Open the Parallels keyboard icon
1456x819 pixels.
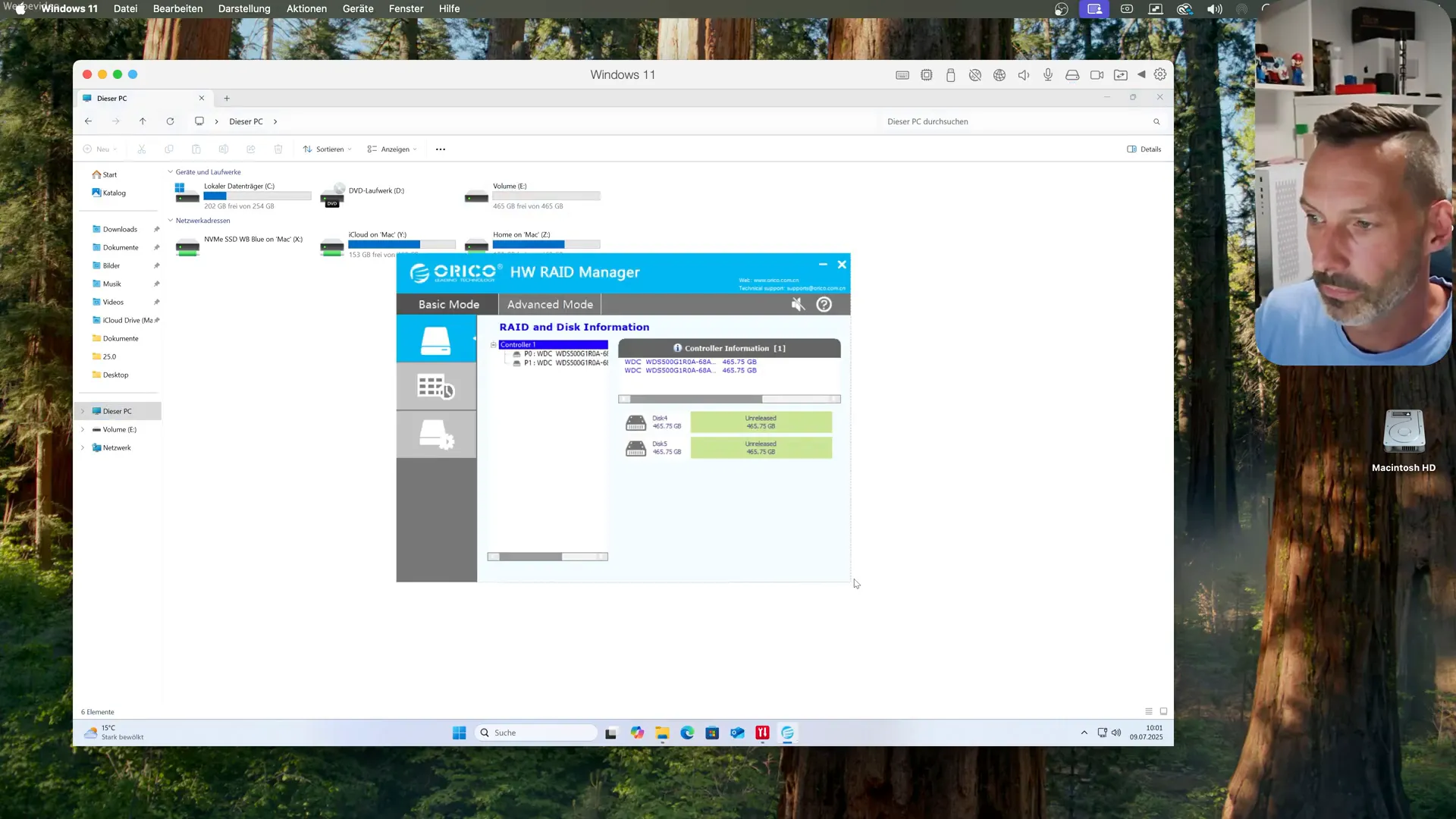[x=902, y=75]
